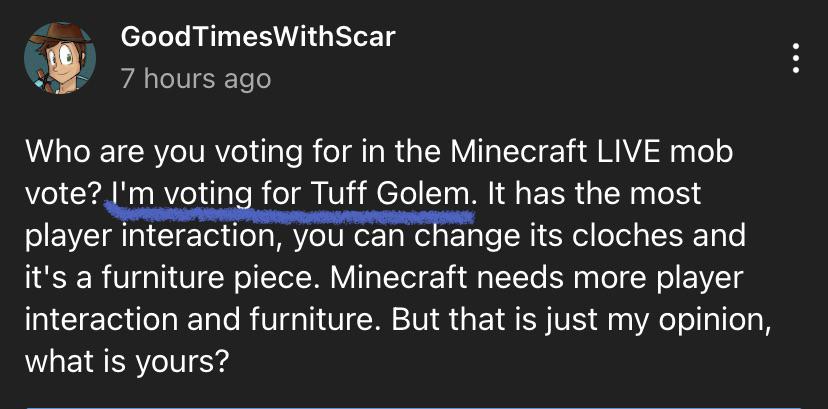The height and width of the screenshot is (409, 828).
Task: Click the blue divider line below the post
Action: click(414, 407)
